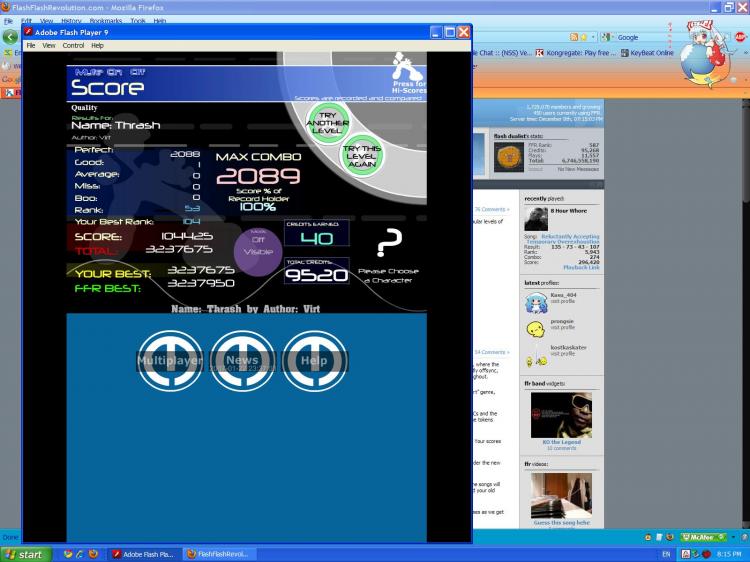Click Try Another Level green button
Image resolution: width=750 pixels, height=562 pixels.
[328, 123]
